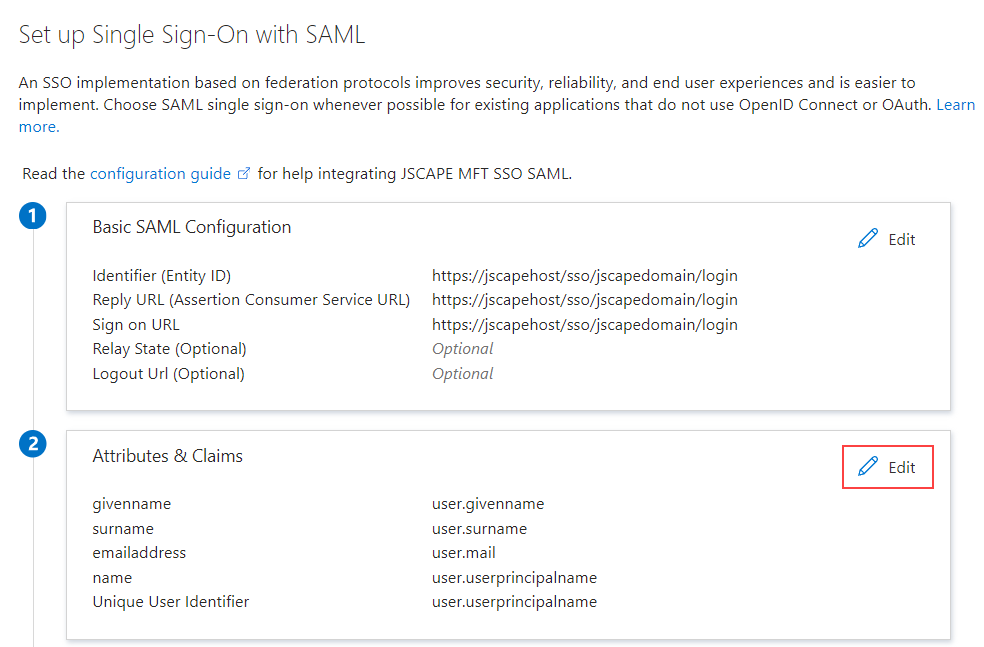Open the configuration guide link
The image size is (984, 647).
160,173
